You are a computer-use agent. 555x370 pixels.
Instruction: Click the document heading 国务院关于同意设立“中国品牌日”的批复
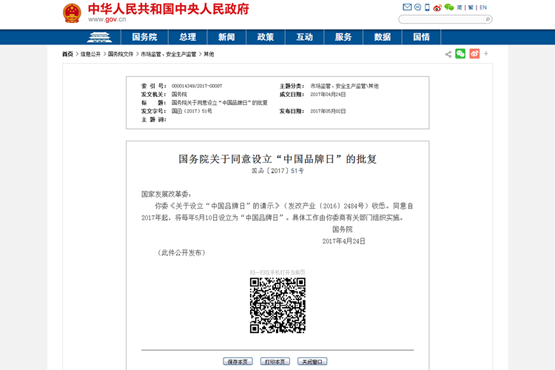[278, 159]
